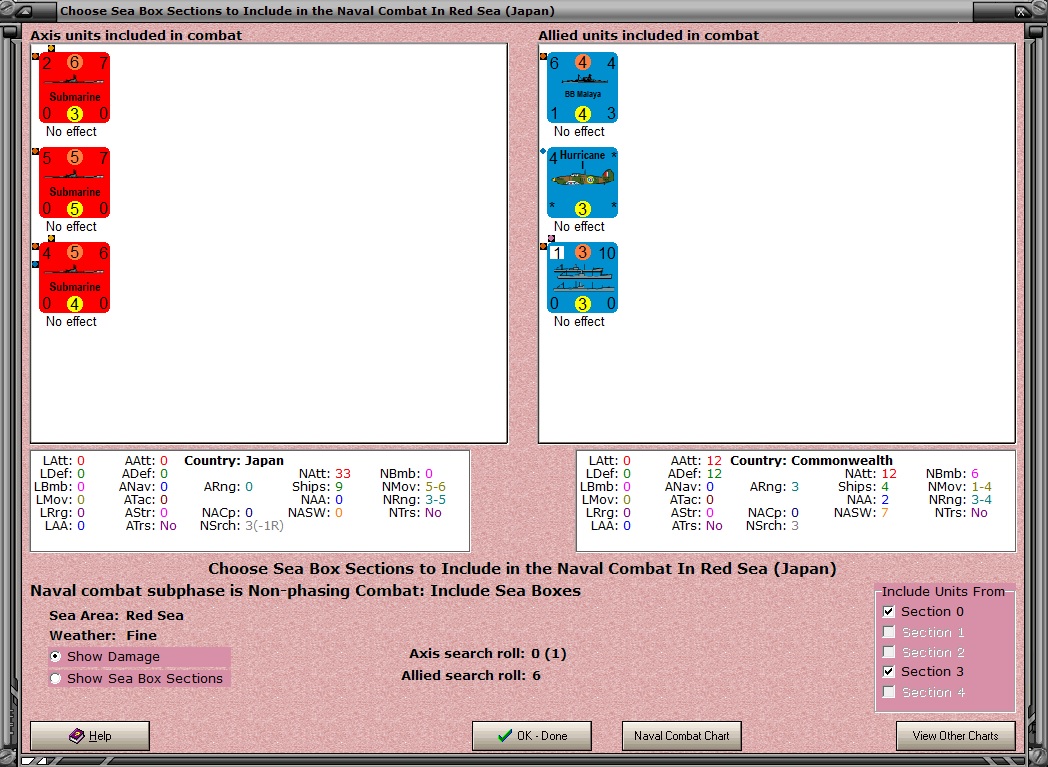The width and height of the screenshot is (1048, 767).
Task: Select the bottom damaged Submarine counter
Action: (72, 277)
